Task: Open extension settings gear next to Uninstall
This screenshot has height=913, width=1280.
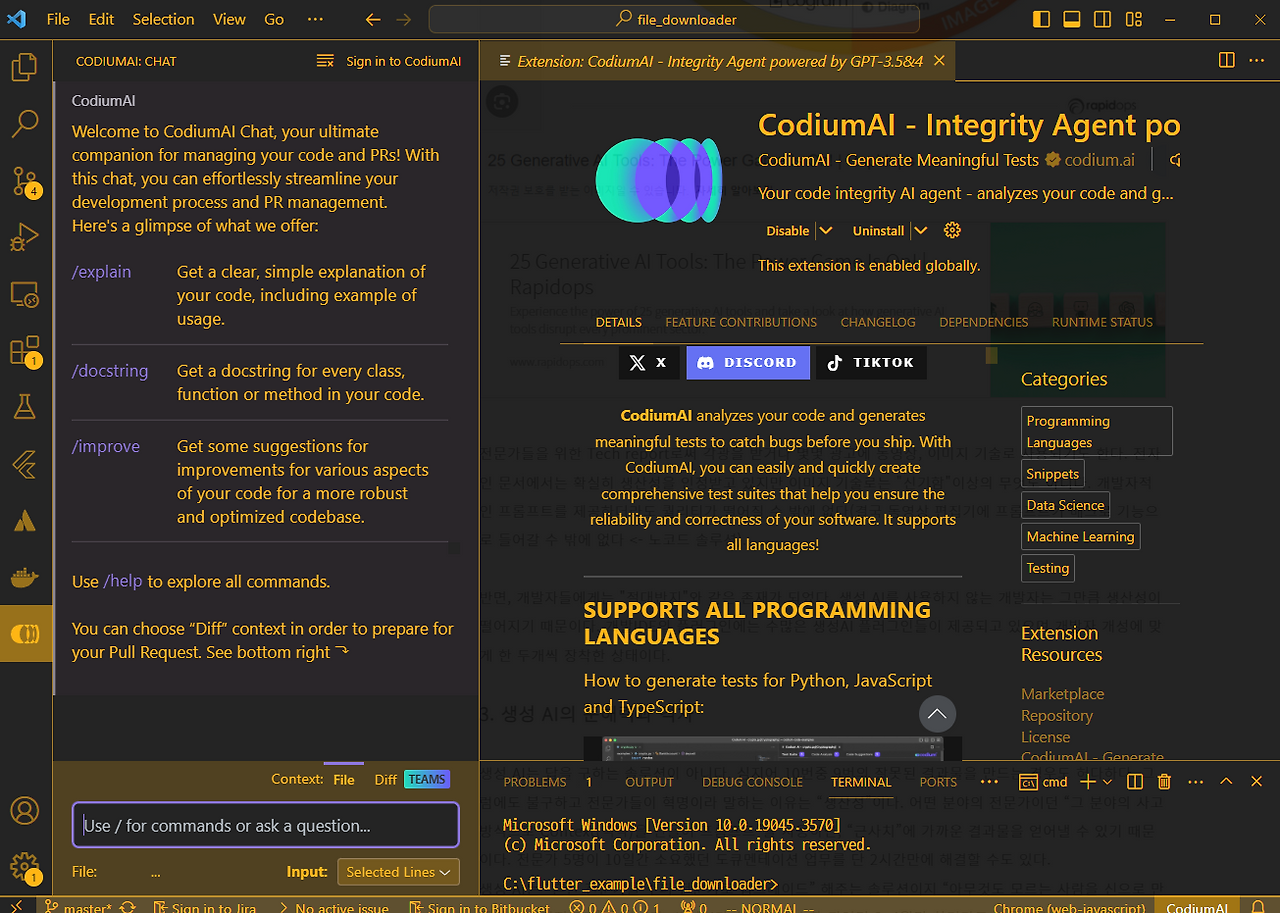Action: [952, 230]
